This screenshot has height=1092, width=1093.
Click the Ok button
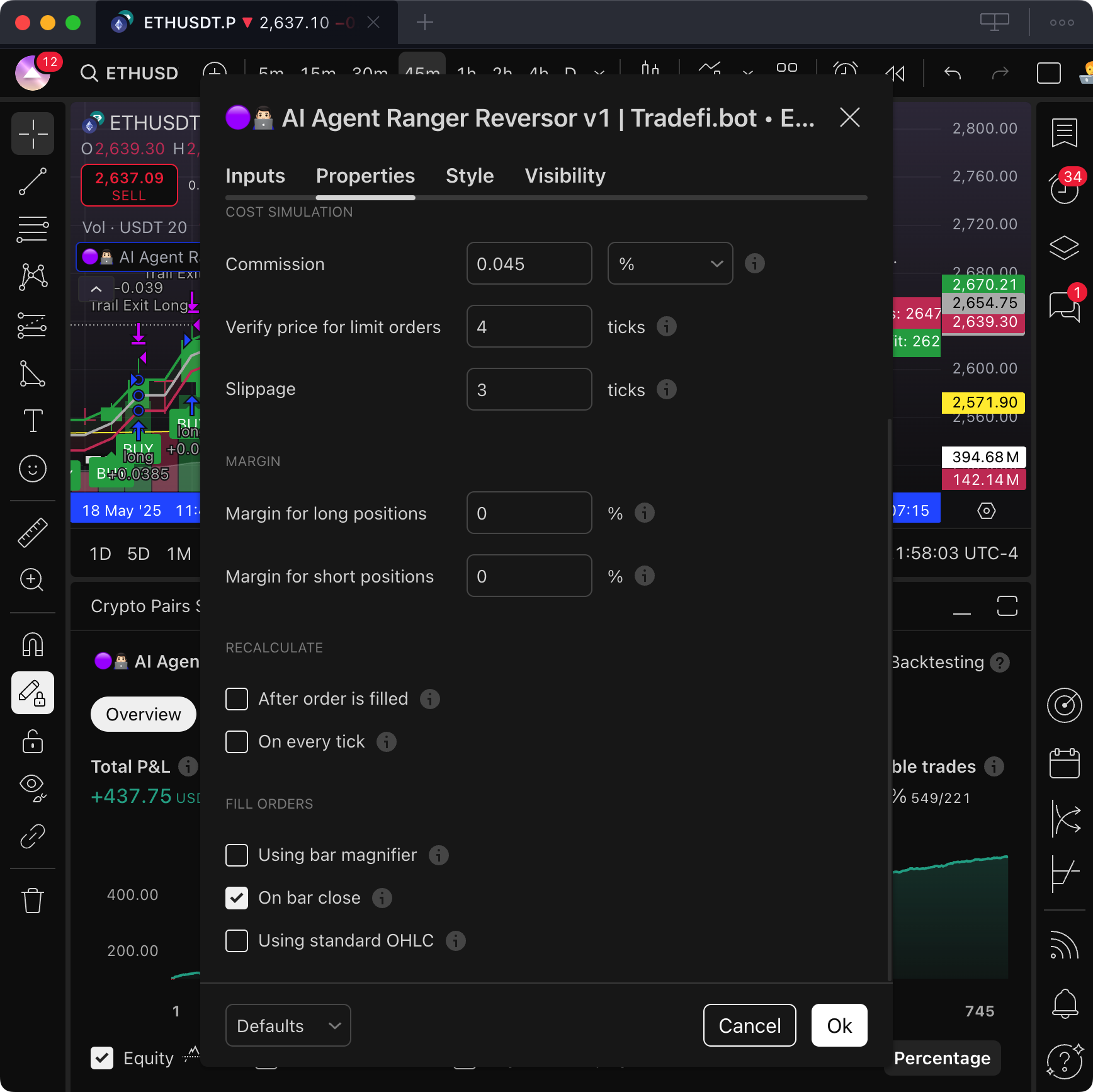point(839,1026)
